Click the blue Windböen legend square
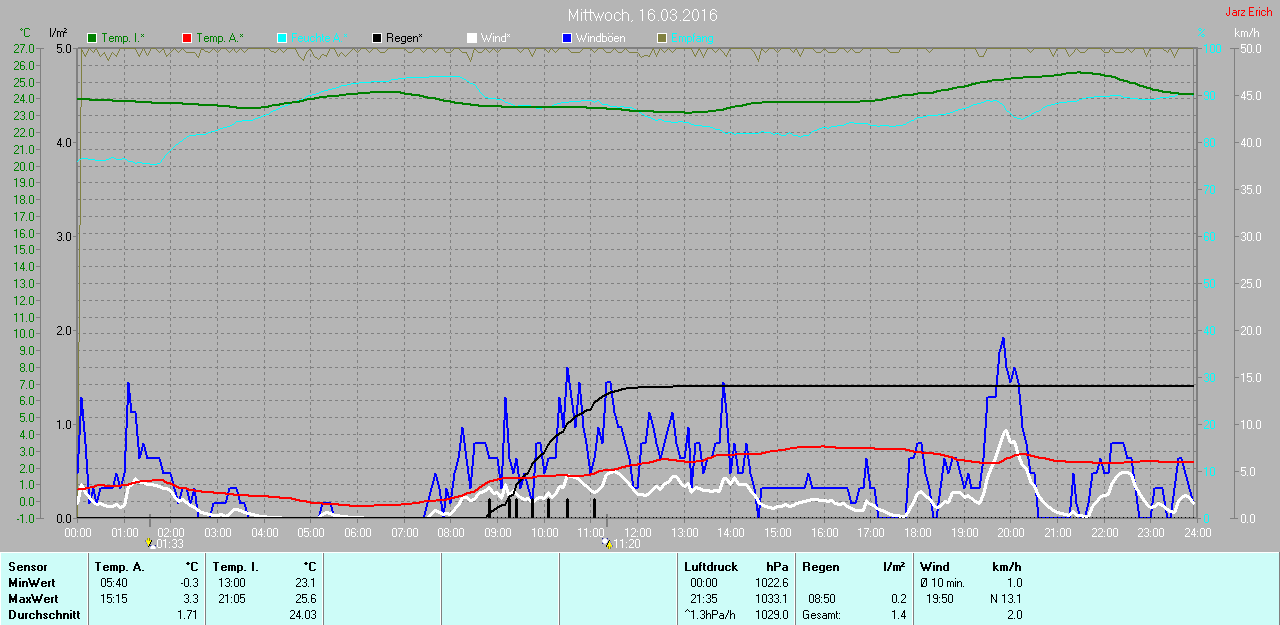The image size is (1280, 625). pos(567,38)
